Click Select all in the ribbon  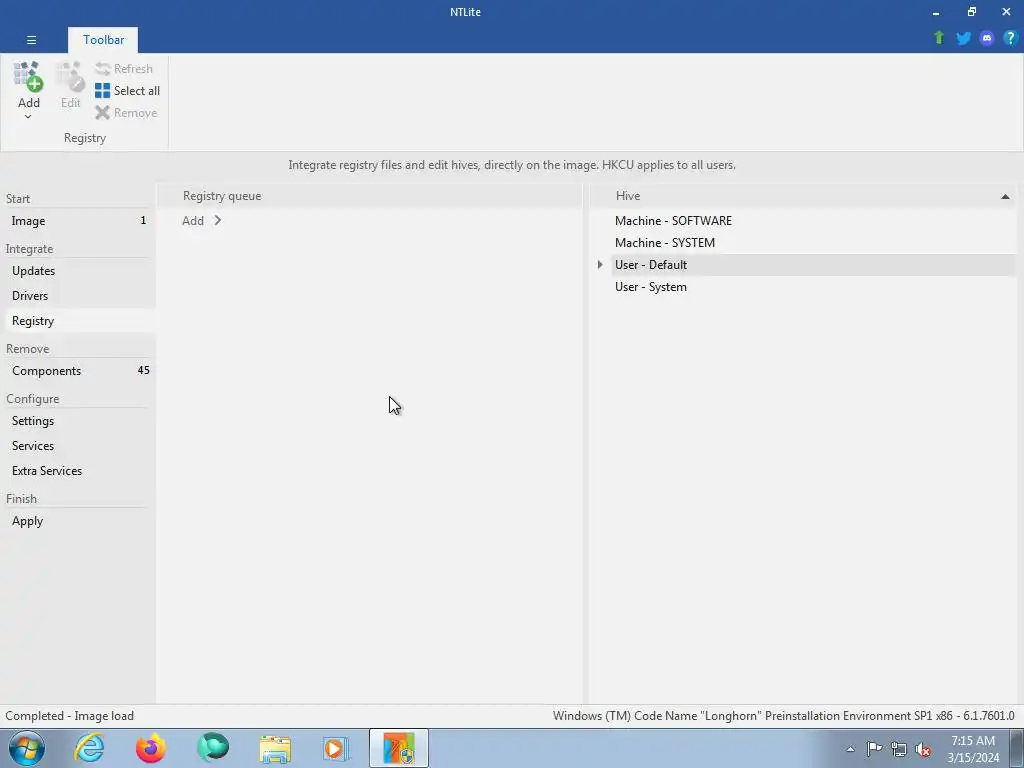(x=127, y=91)
